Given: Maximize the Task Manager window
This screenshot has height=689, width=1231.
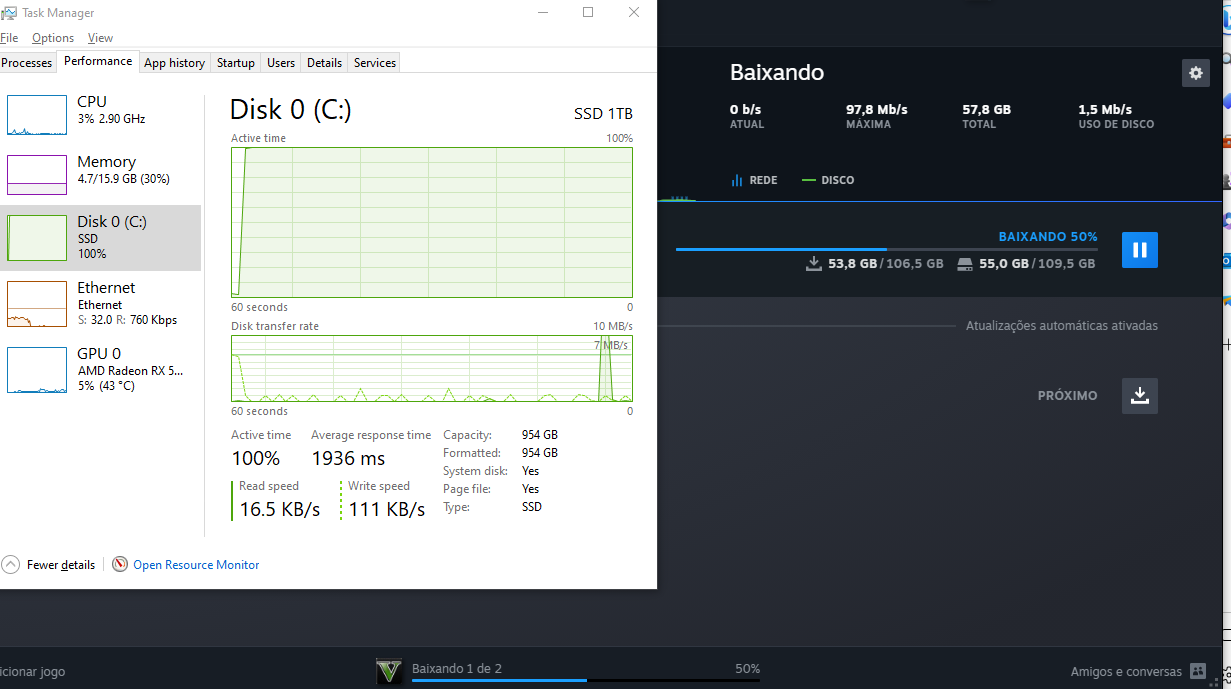Looking at the screenshot, I should click(588, 12).
